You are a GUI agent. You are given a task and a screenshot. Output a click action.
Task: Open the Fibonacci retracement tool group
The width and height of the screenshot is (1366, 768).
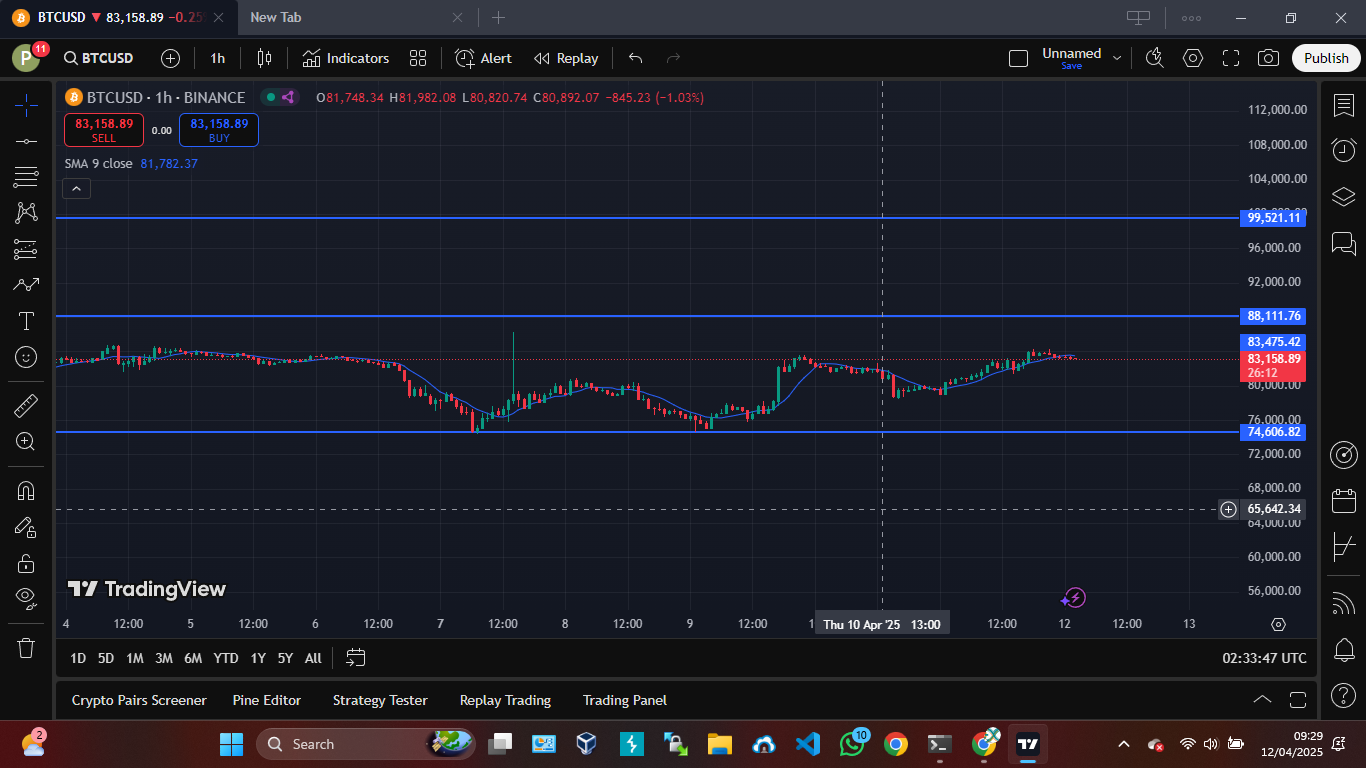pyautogui.click(x=26, y=177)
